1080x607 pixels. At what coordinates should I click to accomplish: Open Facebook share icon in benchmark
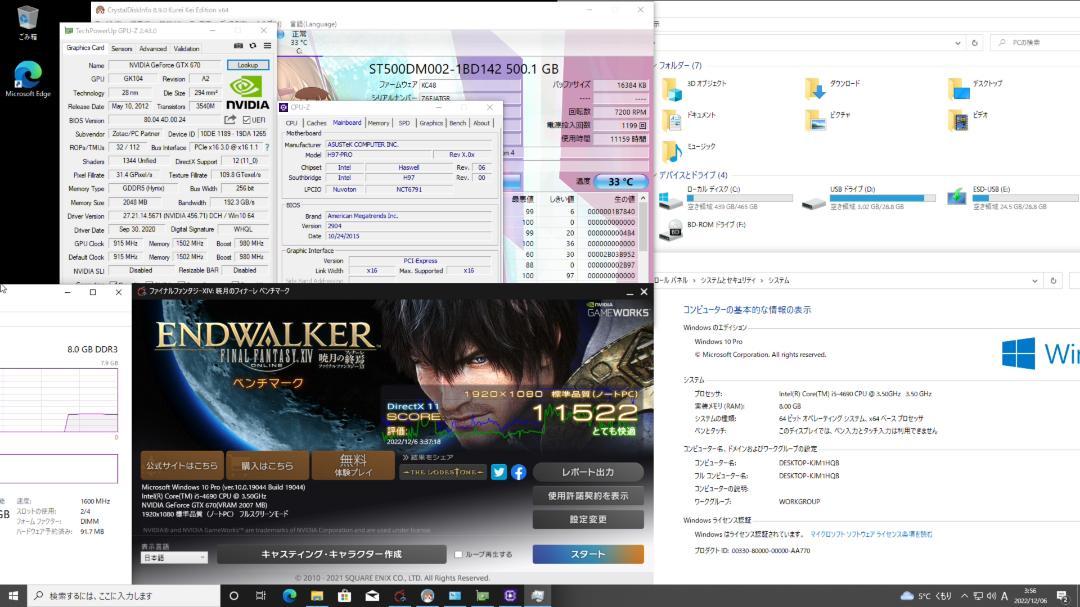point(519,472)
